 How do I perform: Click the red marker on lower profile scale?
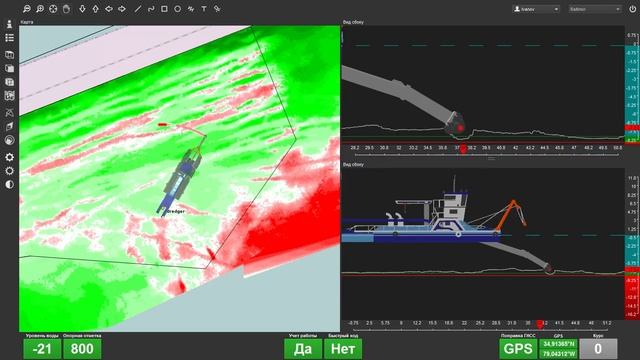[540, 324]
